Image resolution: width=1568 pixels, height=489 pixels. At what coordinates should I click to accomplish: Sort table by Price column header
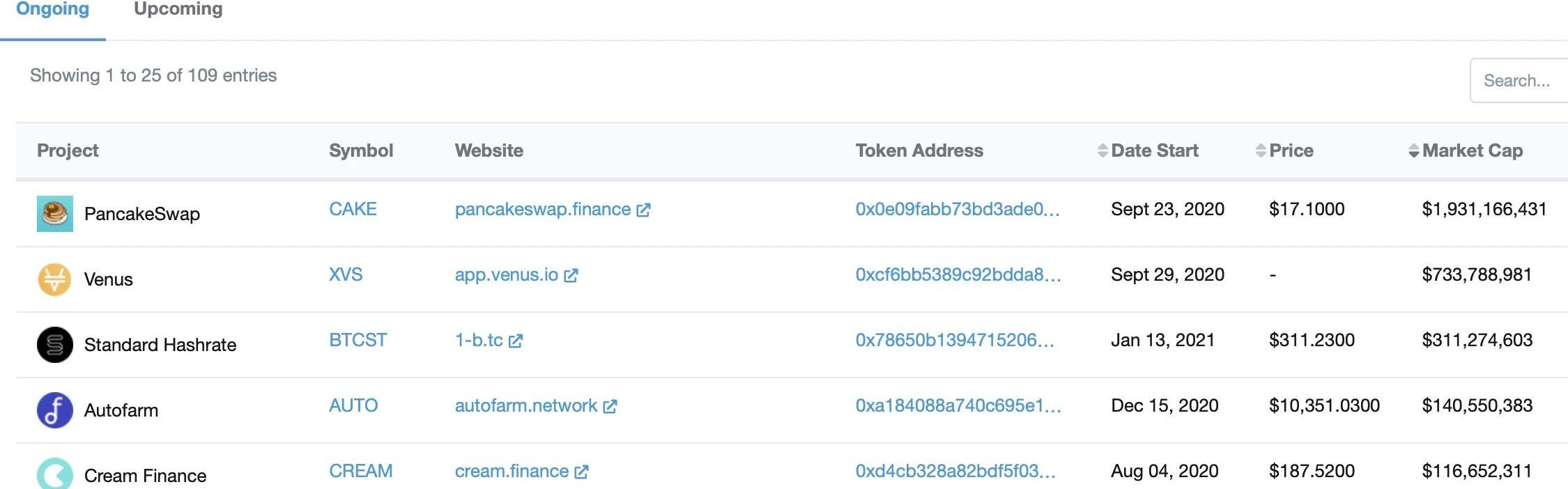click(x=1291, y=150)
